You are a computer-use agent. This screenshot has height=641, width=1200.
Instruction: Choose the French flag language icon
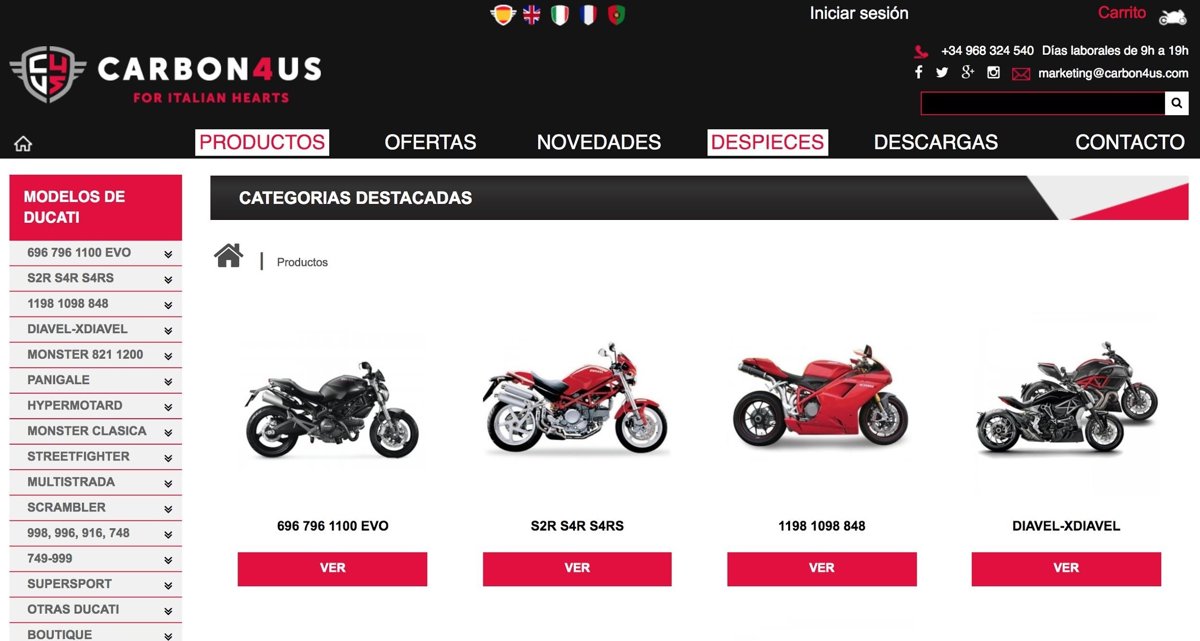click(588, 15)
